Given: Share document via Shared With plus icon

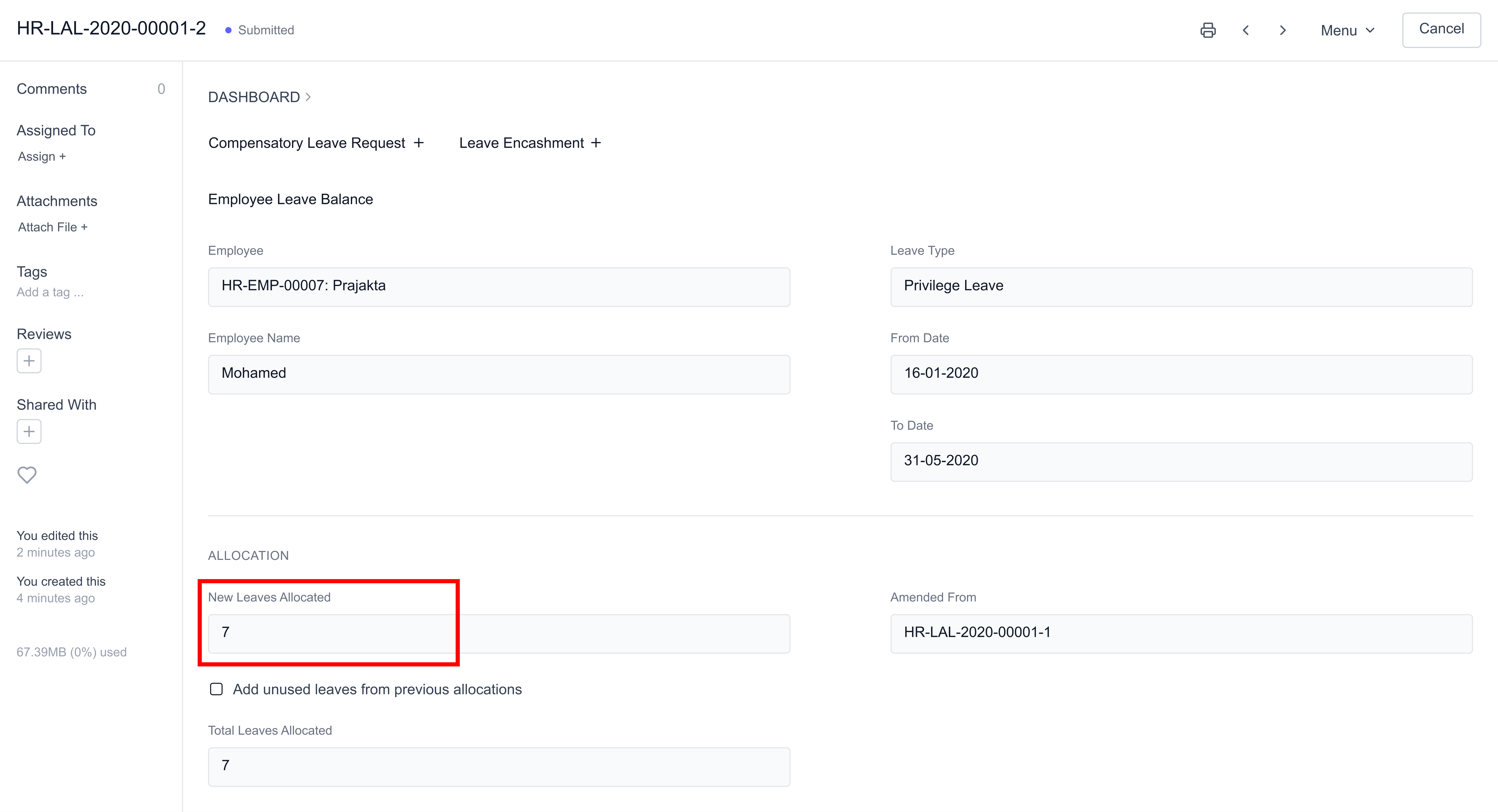Looking at the screenshot, I should click(x=29, y=431).
